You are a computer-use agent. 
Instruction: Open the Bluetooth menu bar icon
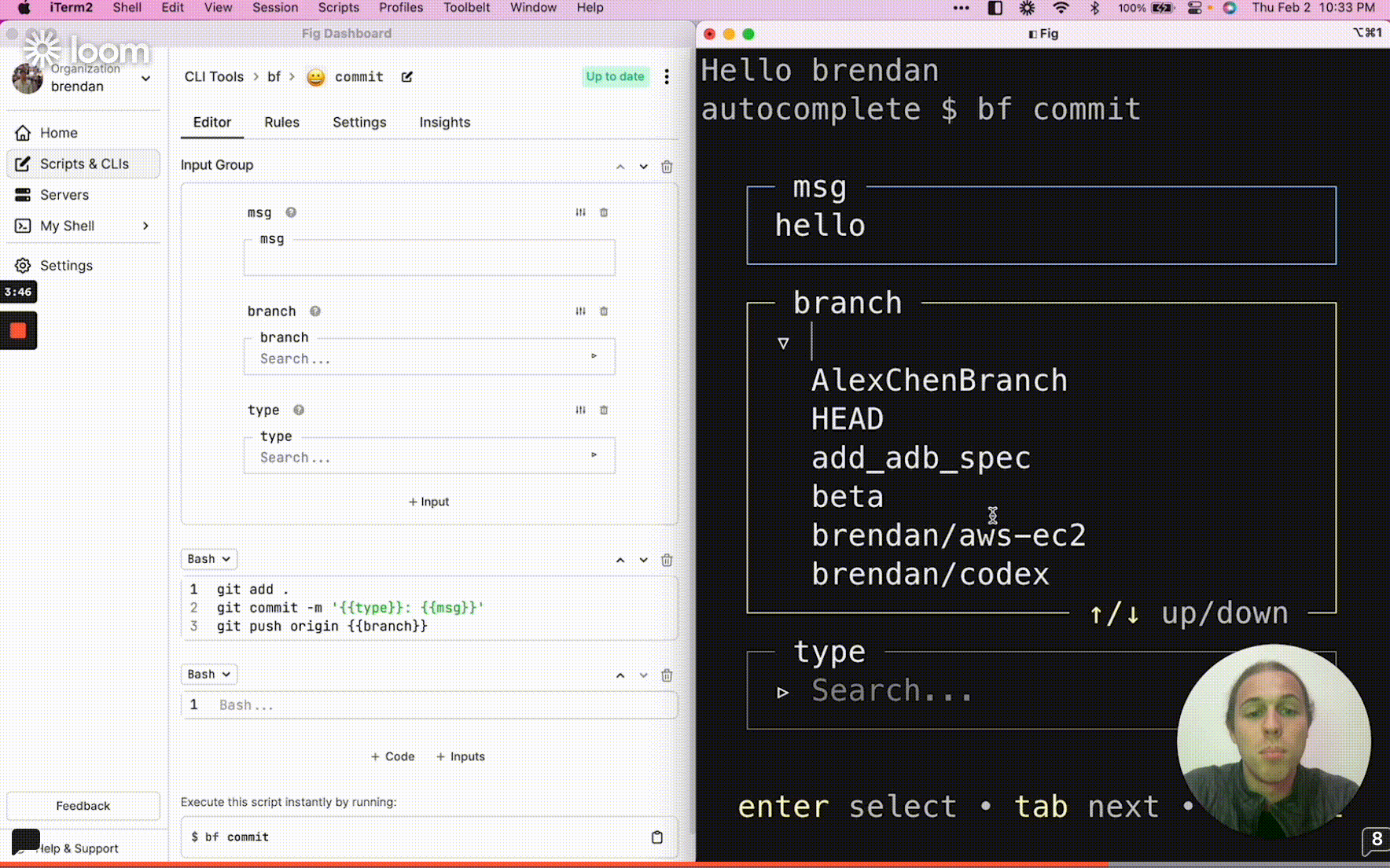point(1094,8)
